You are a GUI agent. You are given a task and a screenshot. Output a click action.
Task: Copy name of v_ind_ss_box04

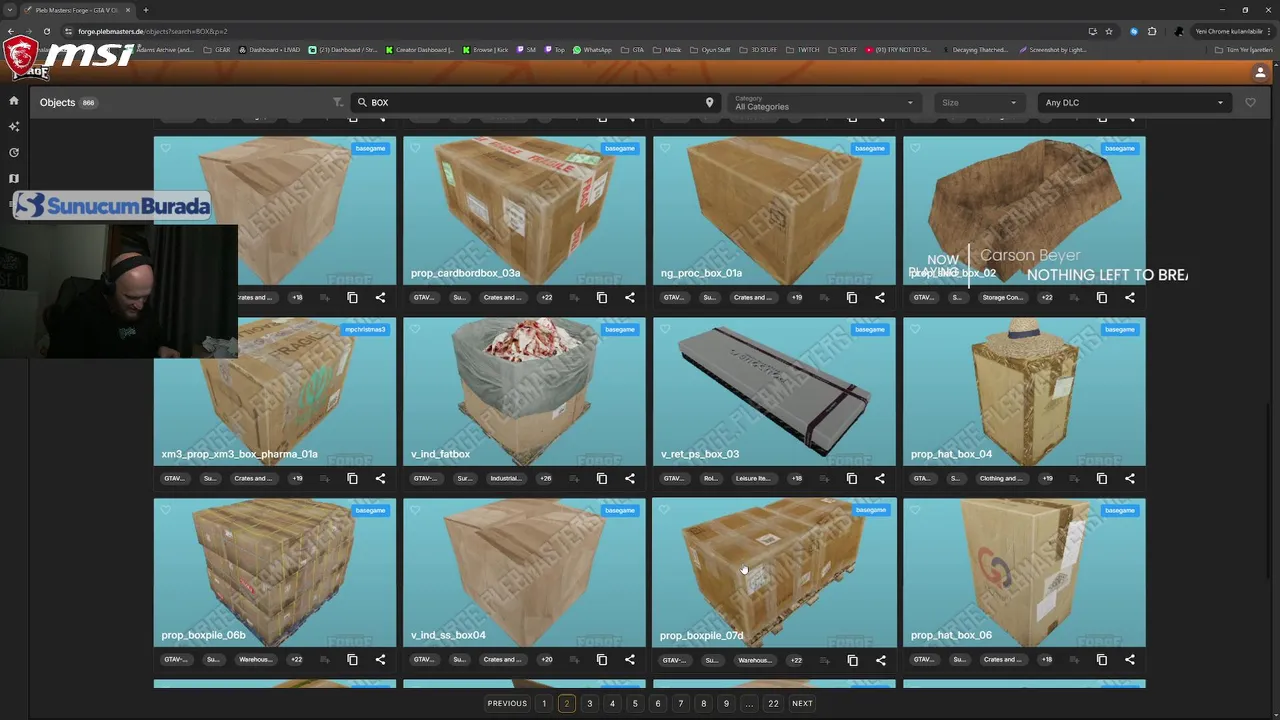pyautogui.click(x=602, y=659)
